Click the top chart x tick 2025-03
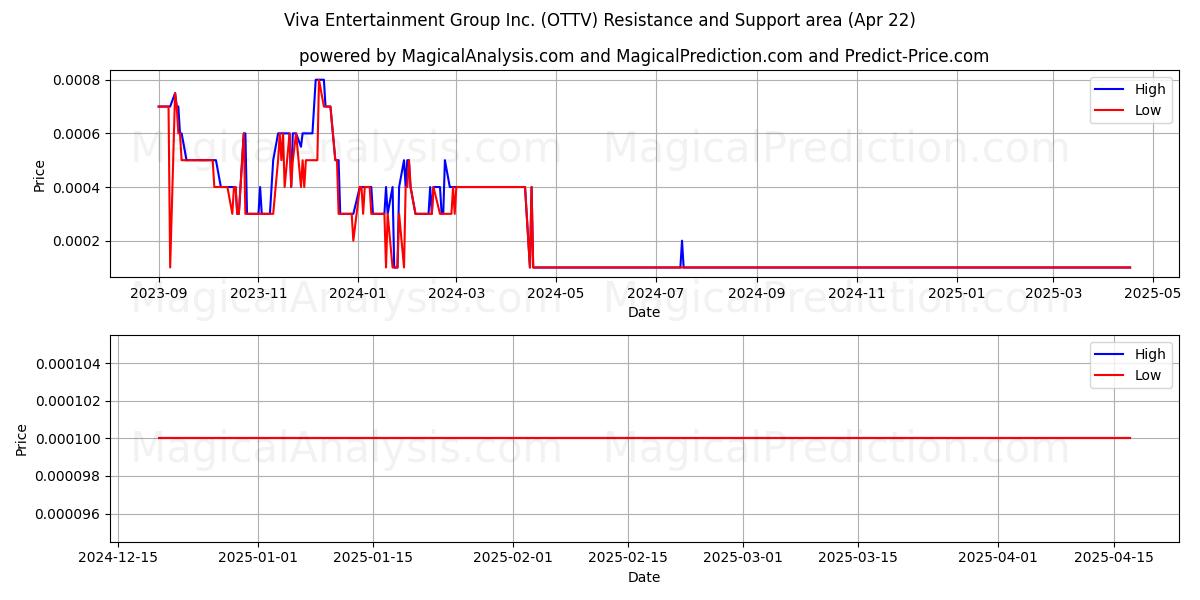The width and height of the screenshot is (1200, 600). pos(1054,293)
